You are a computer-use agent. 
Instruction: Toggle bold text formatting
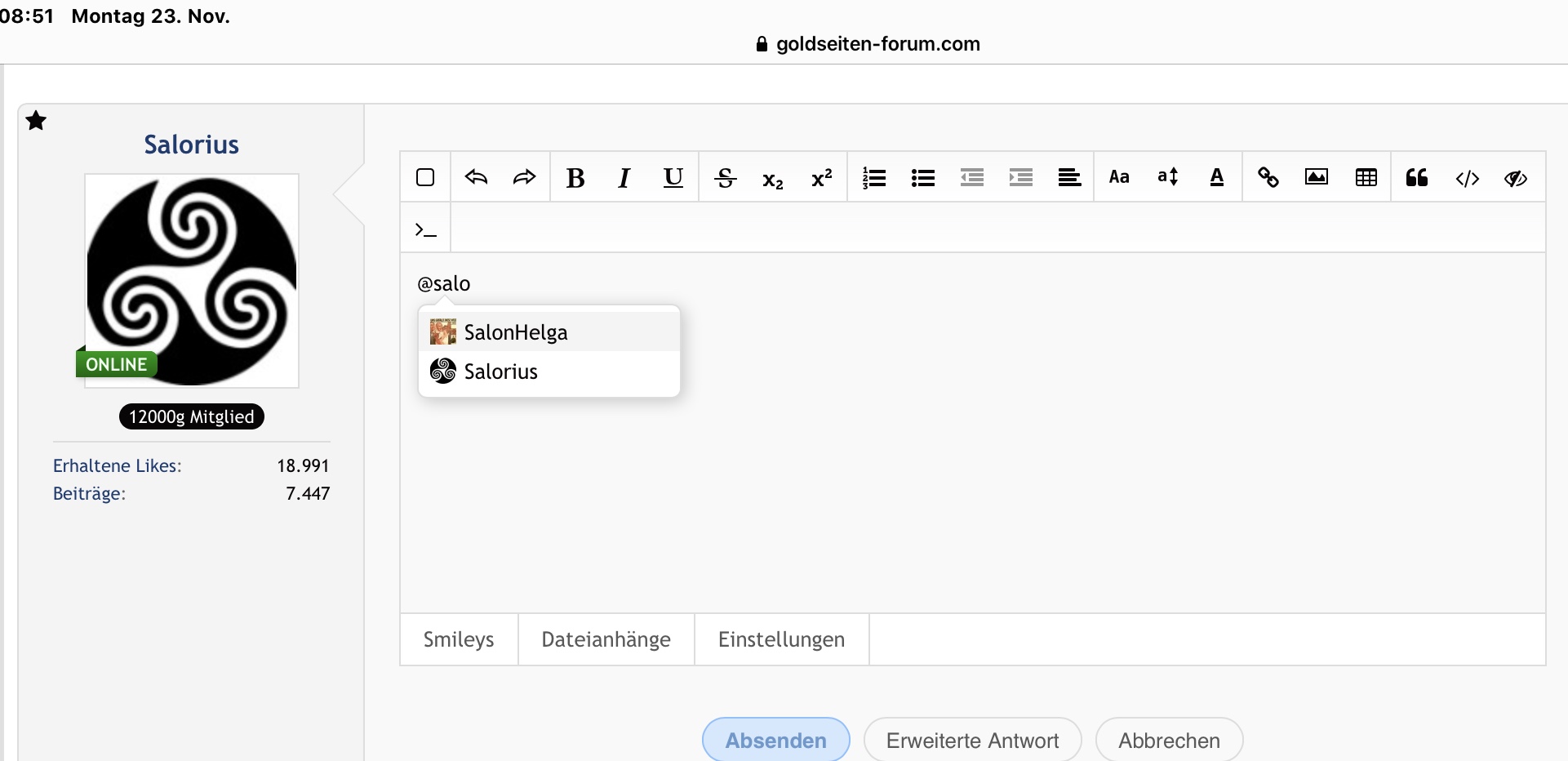pos(575,178)
